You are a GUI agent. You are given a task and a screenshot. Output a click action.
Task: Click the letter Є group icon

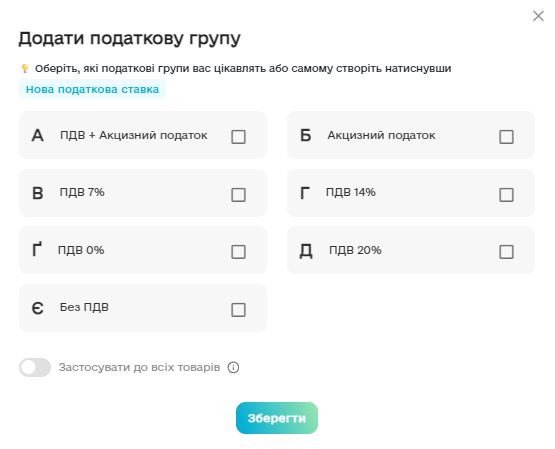(38, 309)
